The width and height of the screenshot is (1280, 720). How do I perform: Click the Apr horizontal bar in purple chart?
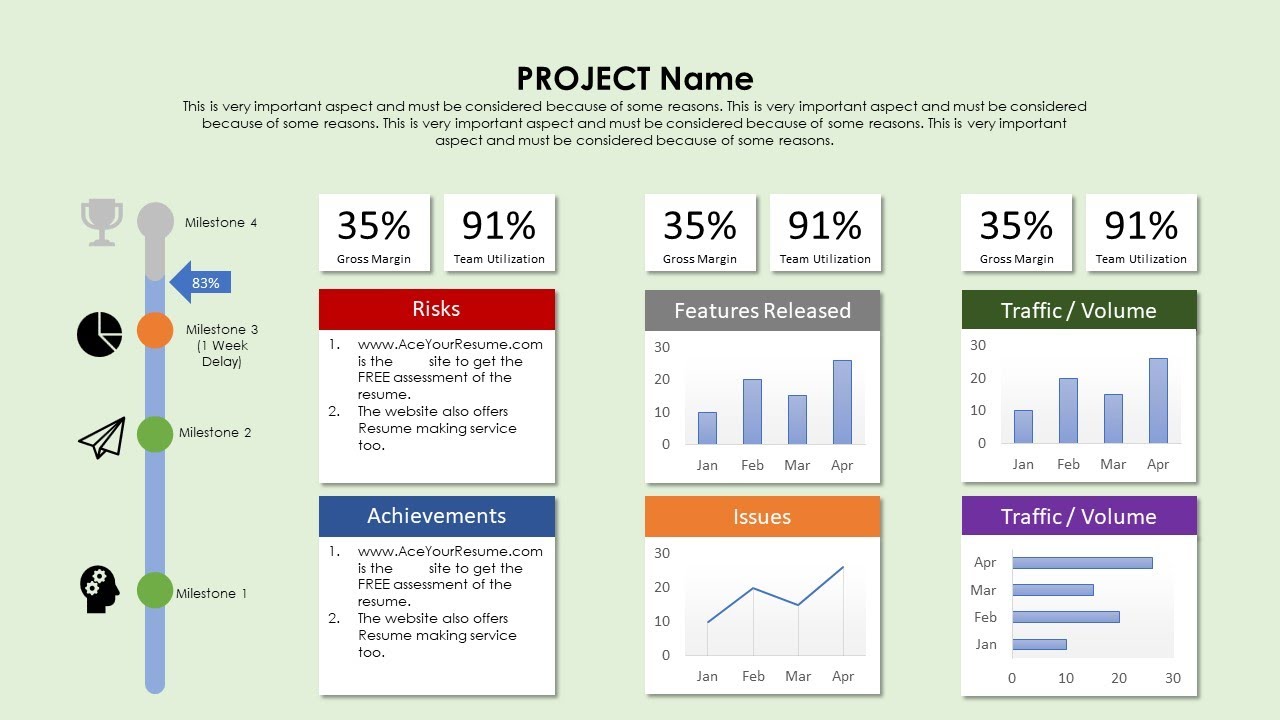click(x=1082, y=563)
